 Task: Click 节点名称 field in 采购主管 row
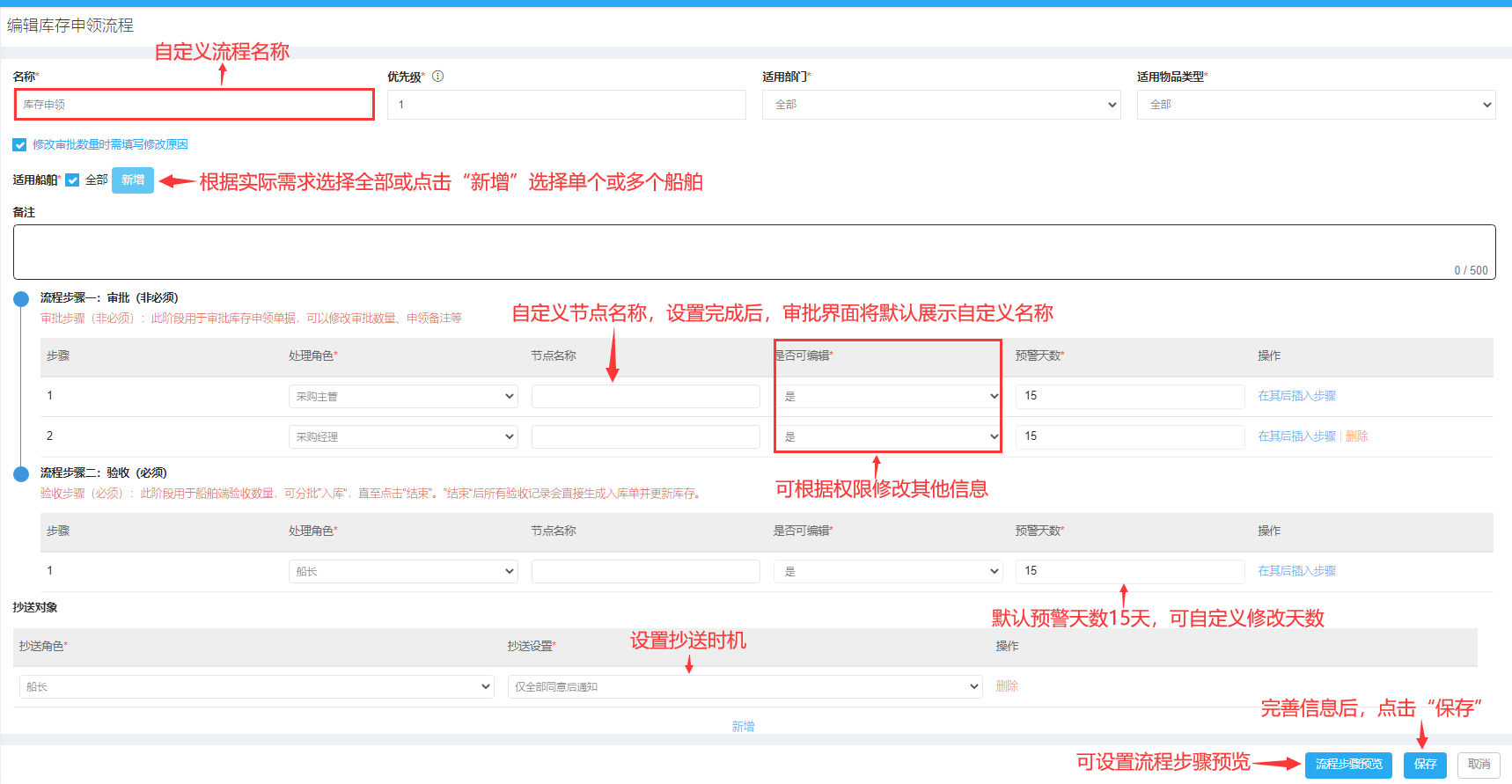pyautogui.click(x=646, y=397)
